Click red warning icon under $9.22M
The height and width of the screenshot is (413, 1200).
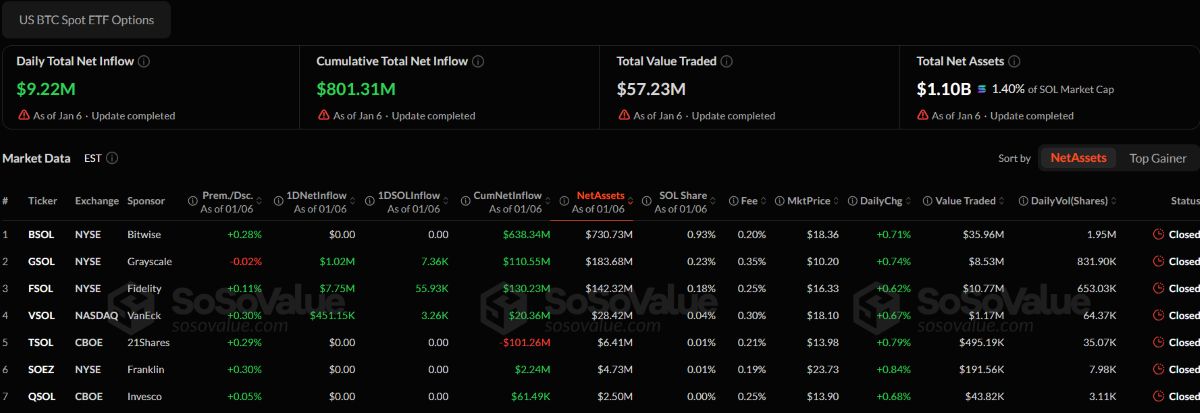tap(23, 115)
